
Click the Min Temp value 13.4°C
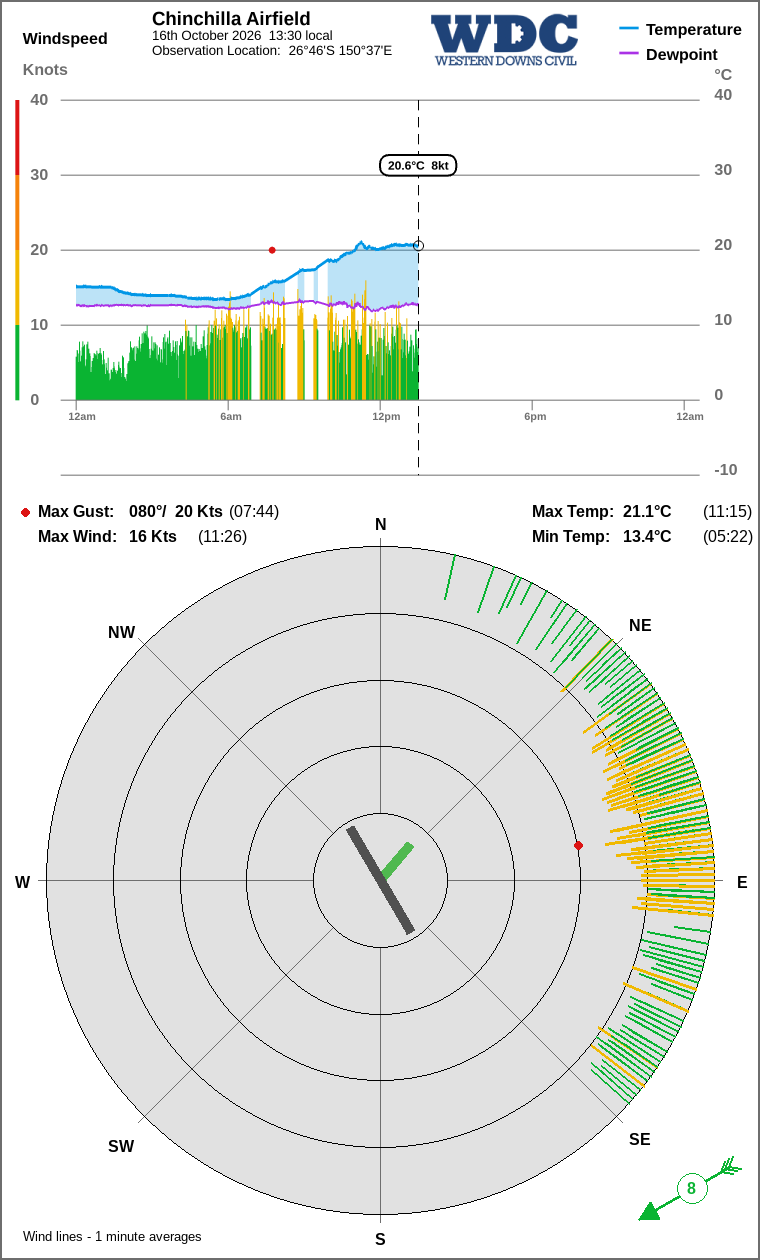click(647, 537)
